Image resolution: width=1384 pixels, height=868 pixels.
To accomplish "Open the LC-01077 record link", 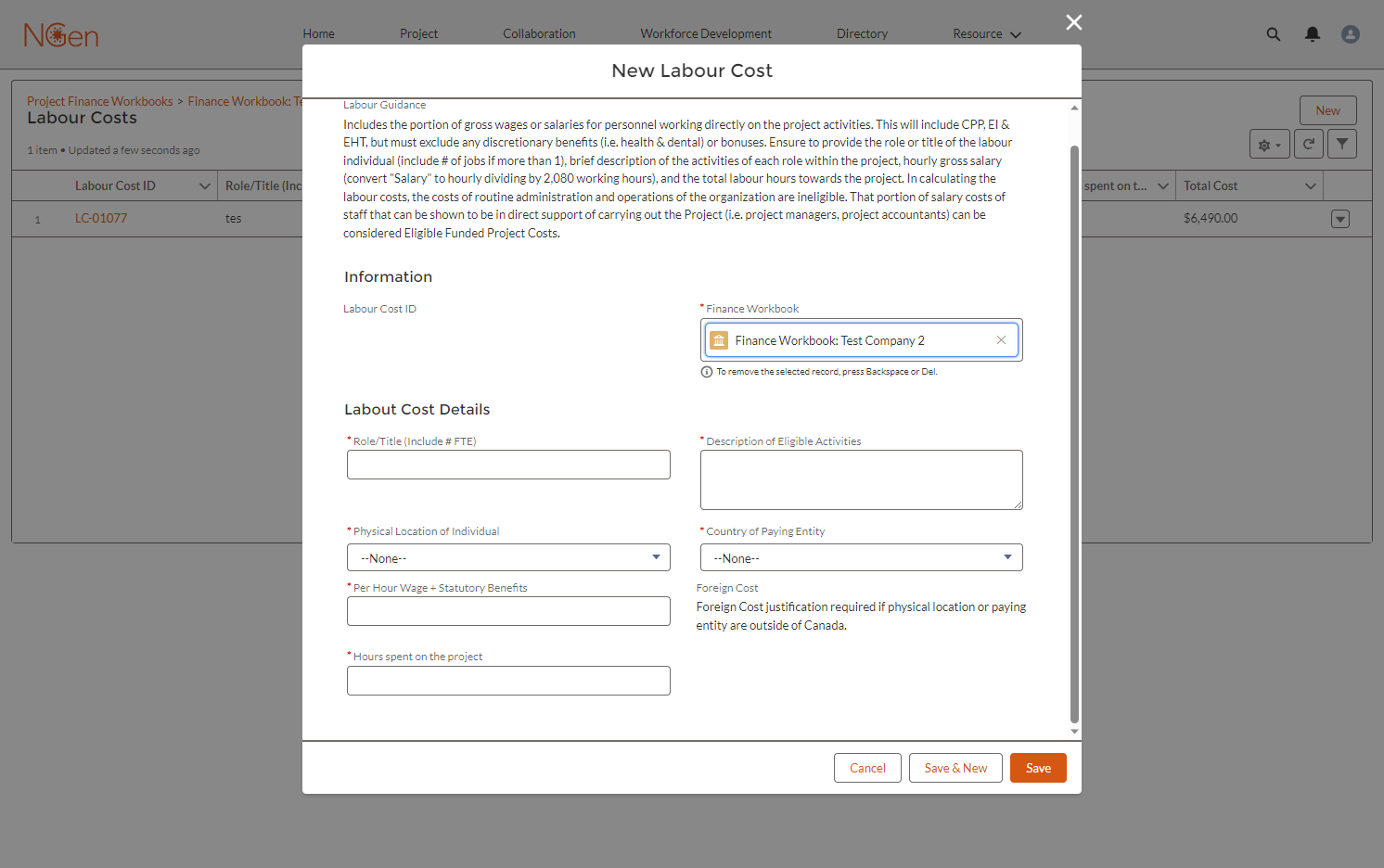I will [101, 219].
